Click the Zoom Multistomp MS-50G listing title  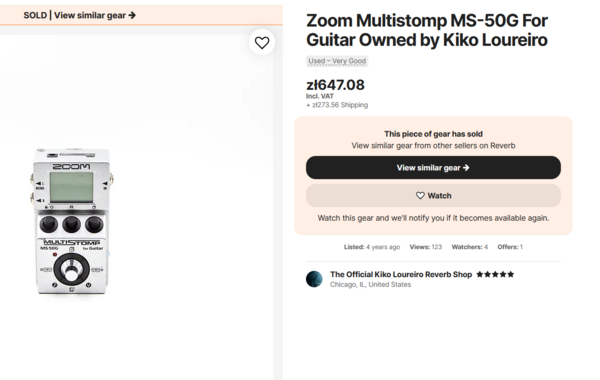427,30
